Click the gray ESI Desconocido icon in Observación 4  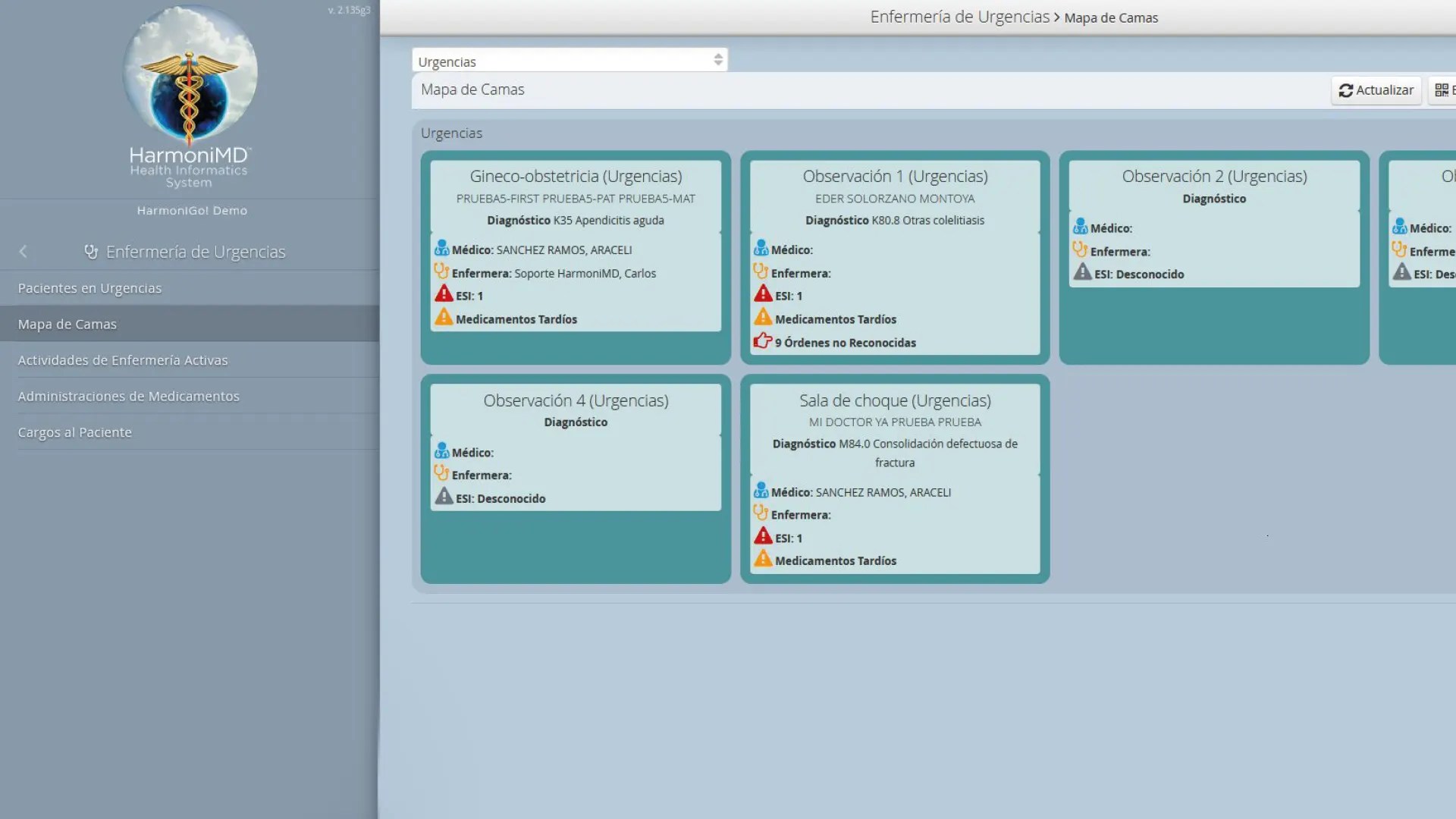coord(444,497)
